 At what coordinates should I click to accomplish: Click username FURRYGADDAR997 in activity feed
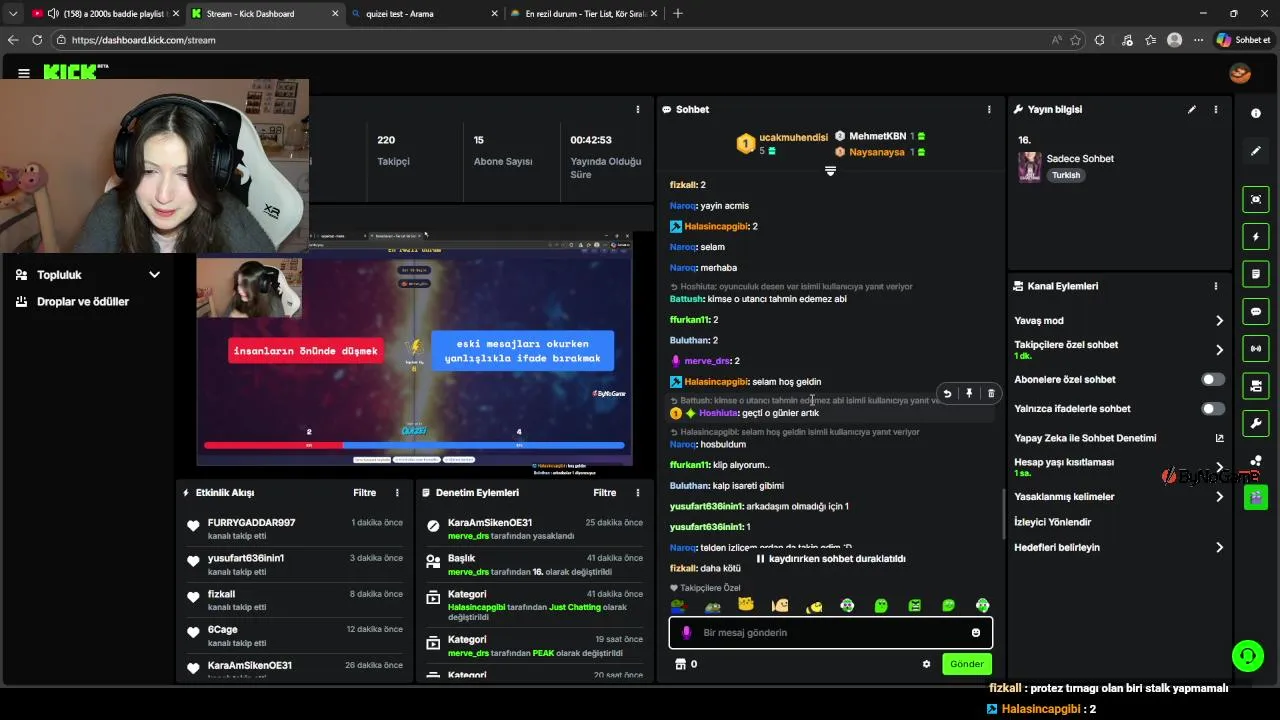tap(251, 523)
